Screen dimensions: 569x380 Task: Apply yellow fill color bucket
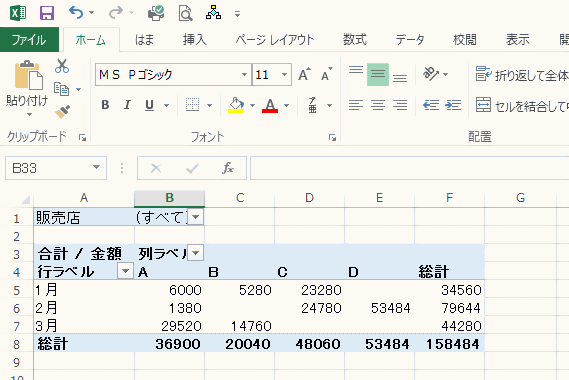[x=236, y=105]
